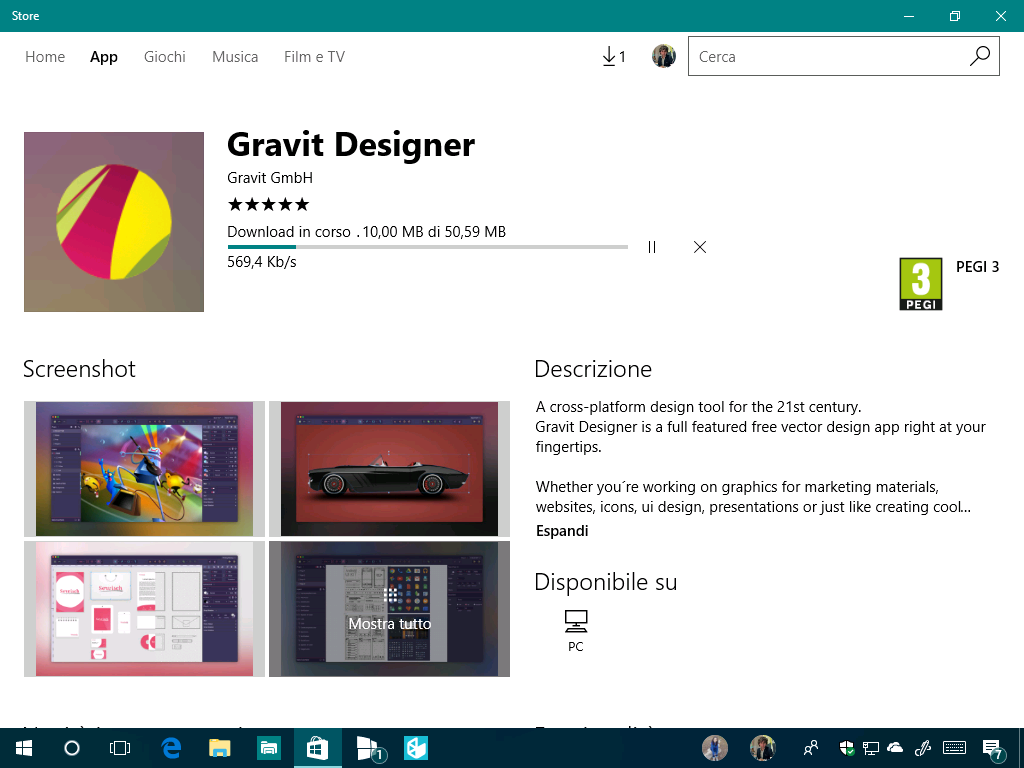The height and width of the screenshot is (768, 1024).
Task: Click the Gravit GmbH publisher link
Action: pyautogui.click(x=270, y=178)
